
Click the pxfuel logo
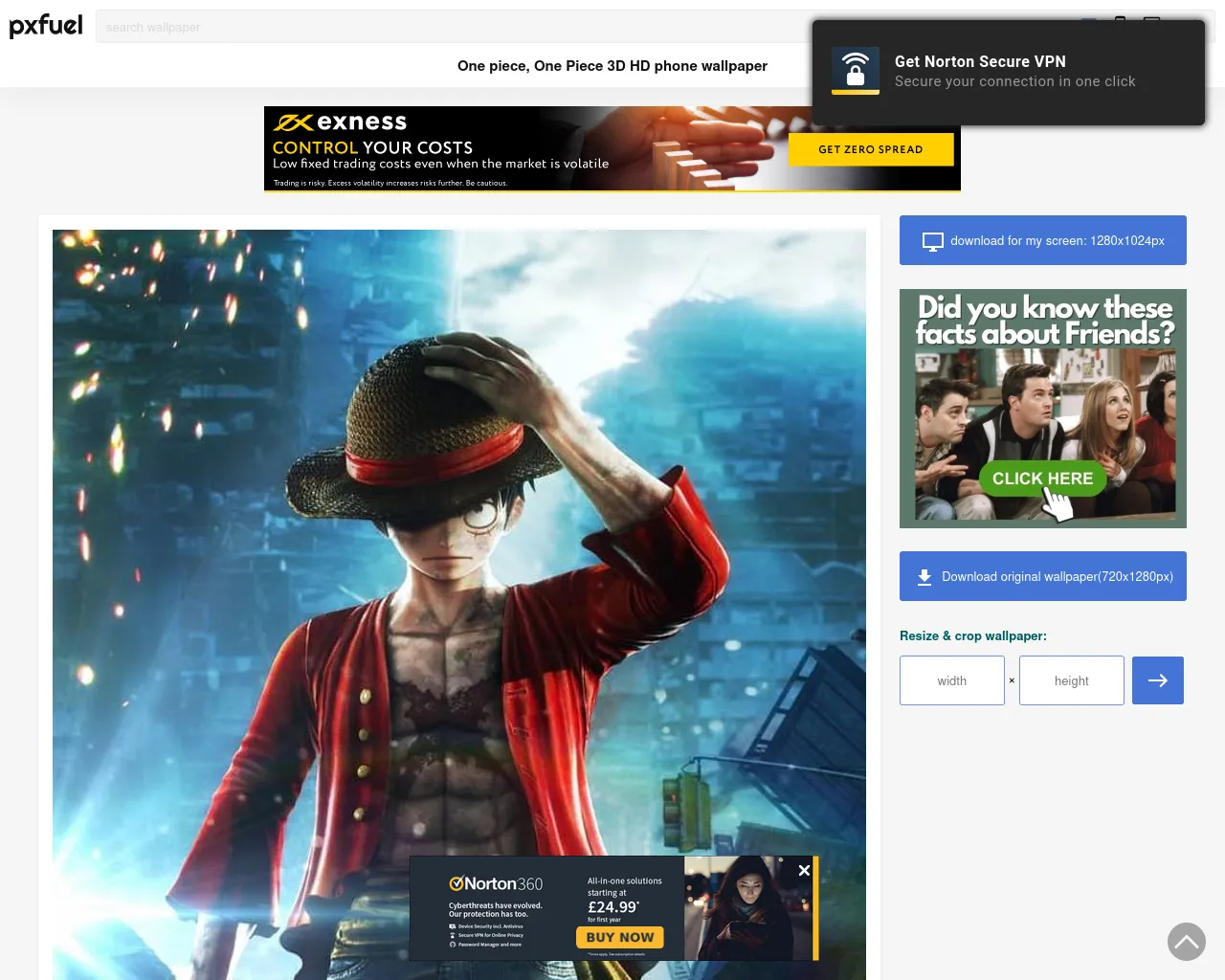(x=46, y=26)
